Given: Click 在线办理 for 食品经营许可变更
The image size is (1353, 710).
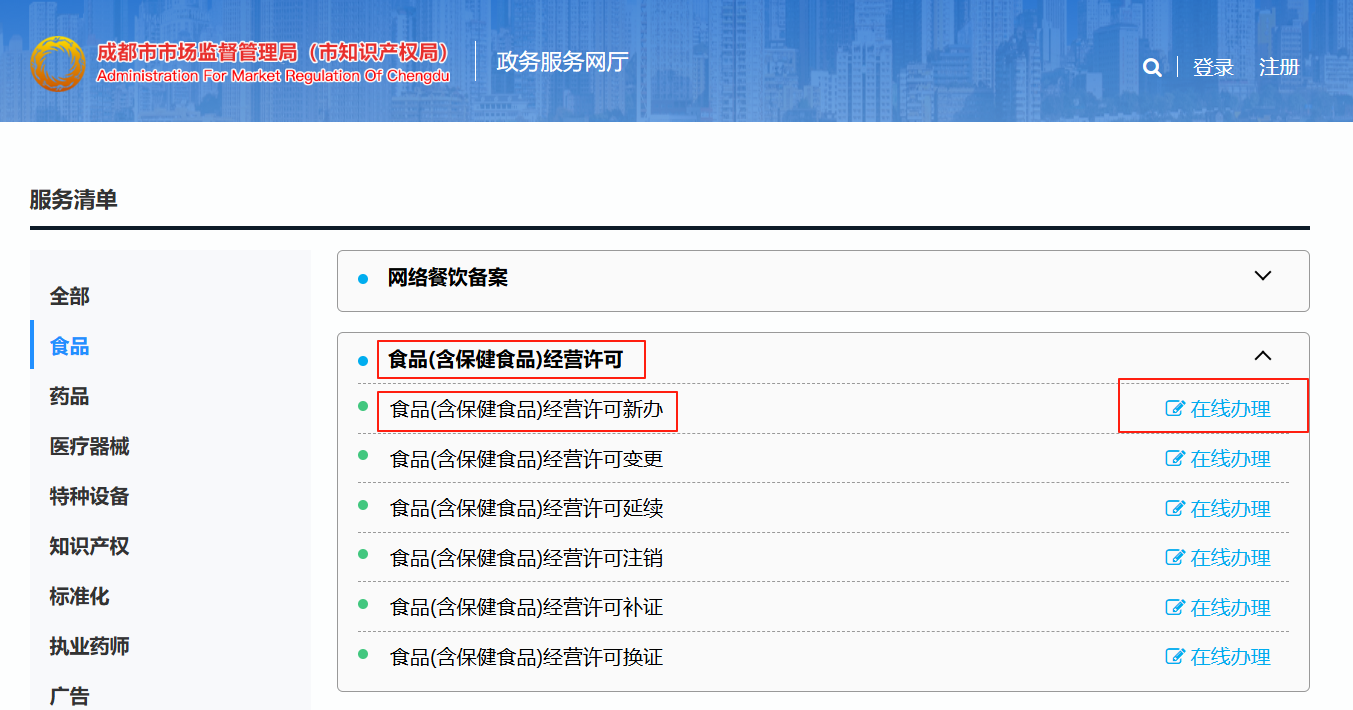Looking at the screenshot, I should 1218,459.
